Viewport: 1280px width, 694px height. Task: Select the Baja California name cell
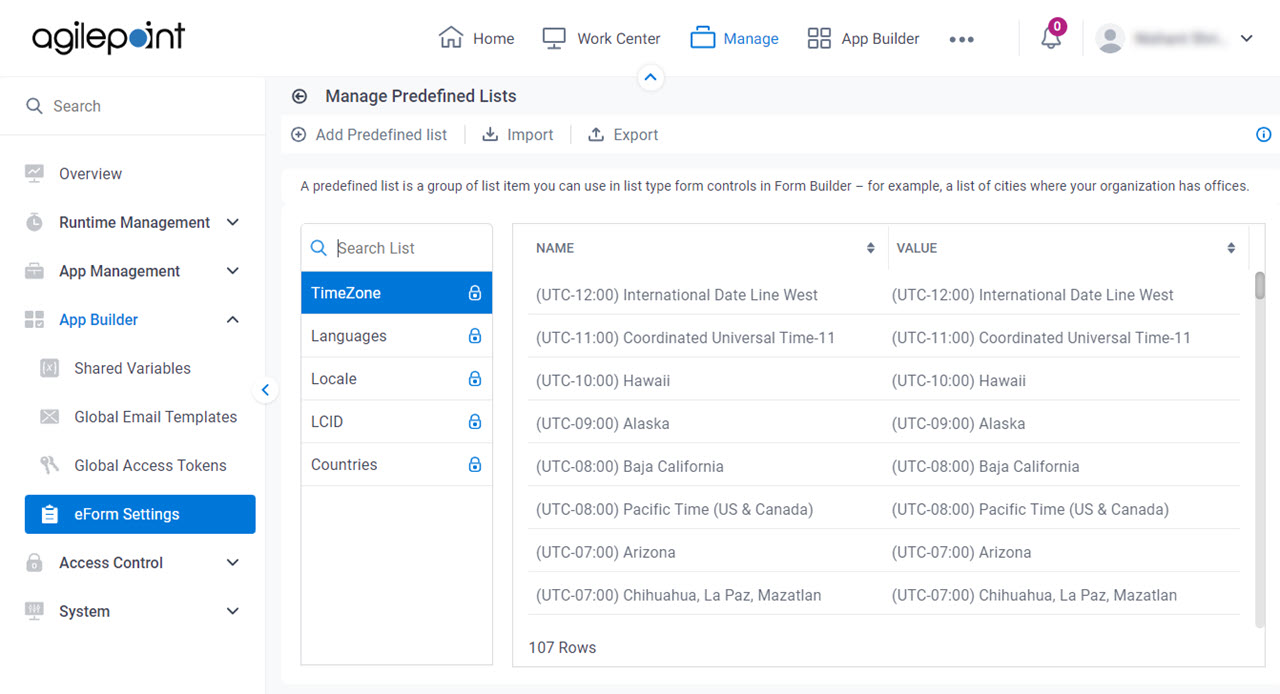point(630,467)
